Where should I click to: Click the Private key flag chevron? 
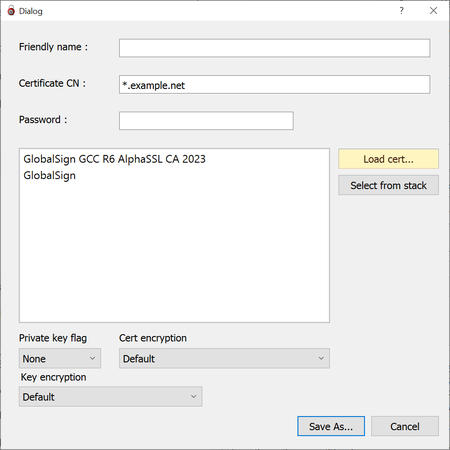click(x=92, y=358)
